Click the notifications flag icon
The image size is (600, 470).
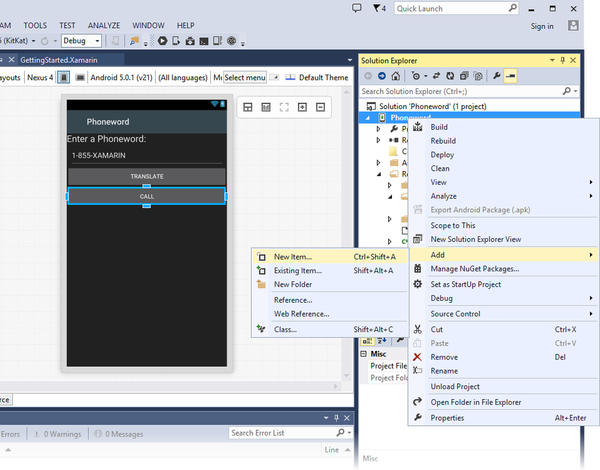(x=375, y=8)
